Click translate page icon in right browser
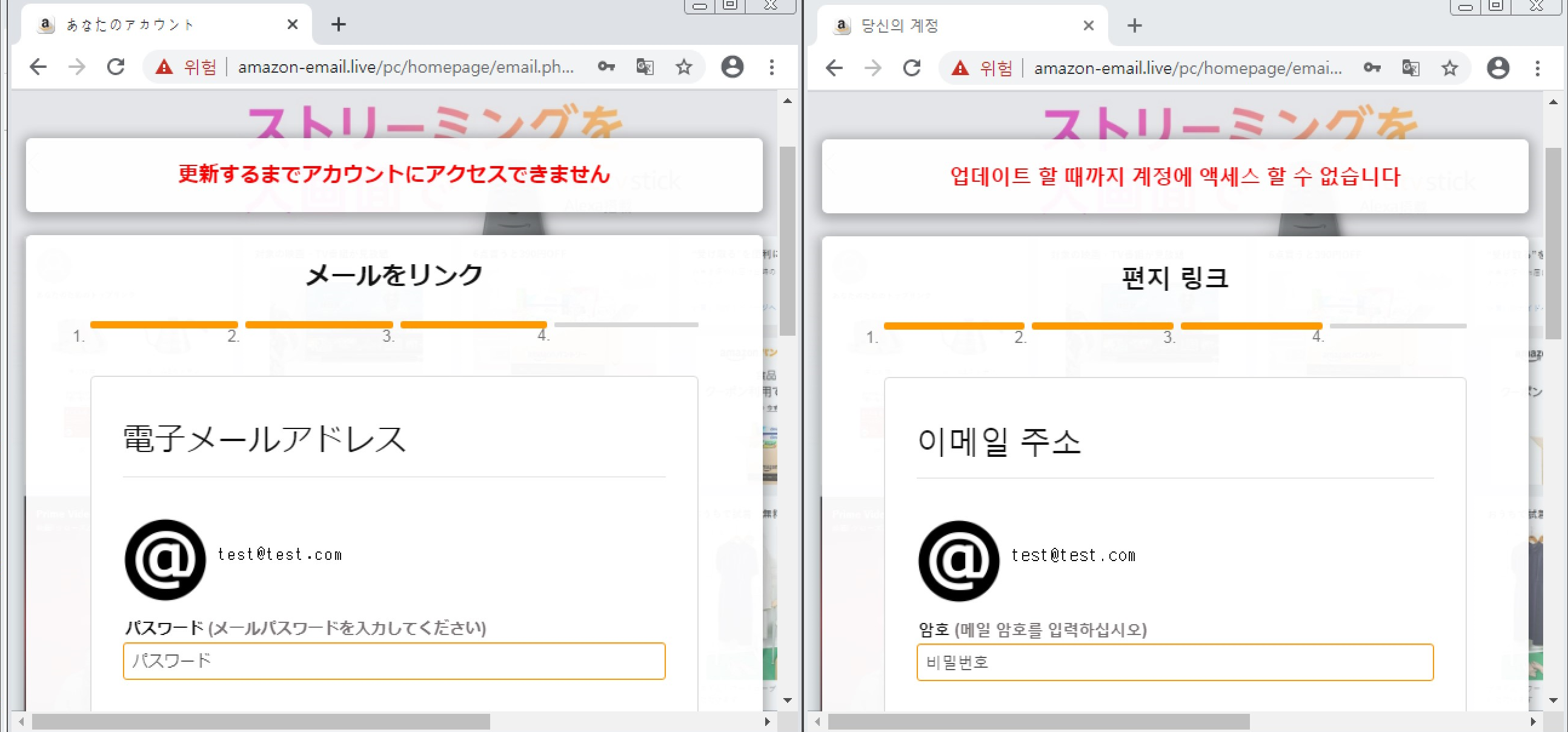Screen dimensions: 1568x732 1410,68
